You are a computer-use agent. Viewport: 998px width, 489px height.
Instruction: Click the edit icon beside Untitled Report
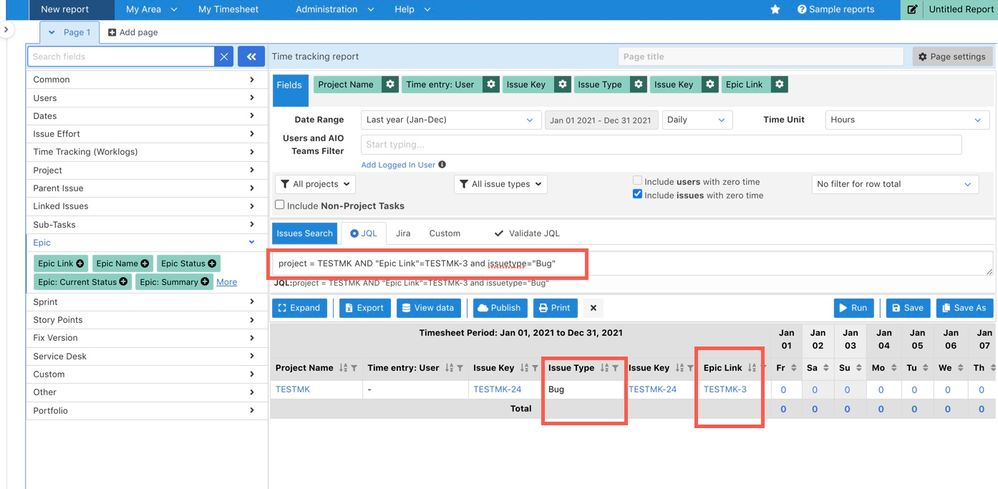(912, 10)
